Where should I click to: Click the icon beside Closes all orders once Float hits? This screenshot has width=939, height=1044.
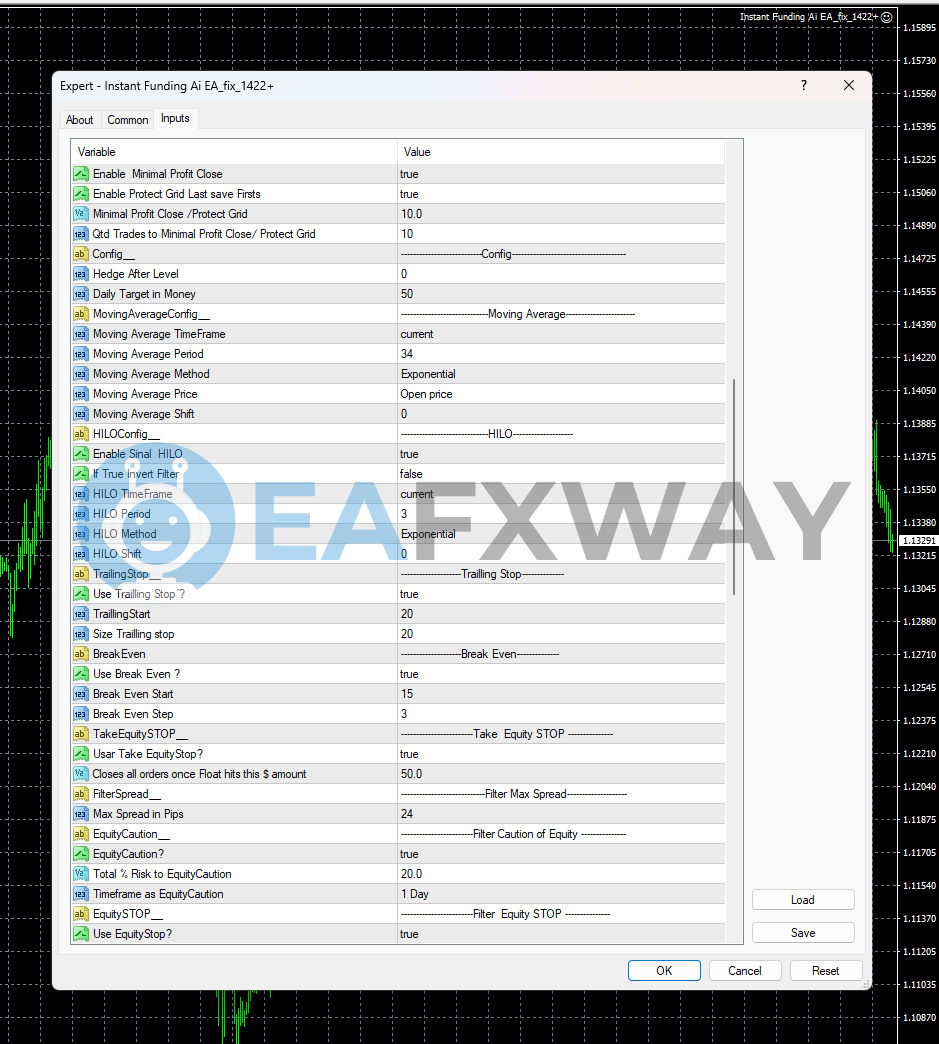click(x=81, y=774)
